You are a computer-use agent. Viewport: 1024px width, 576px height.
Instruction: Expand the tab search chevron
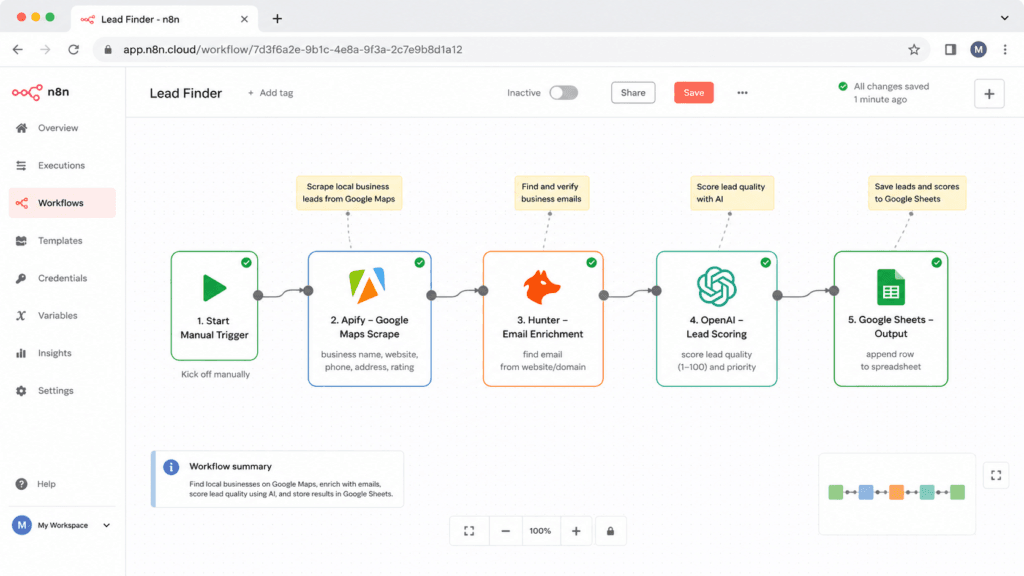pyautogui.click(x=1004, y=18)
